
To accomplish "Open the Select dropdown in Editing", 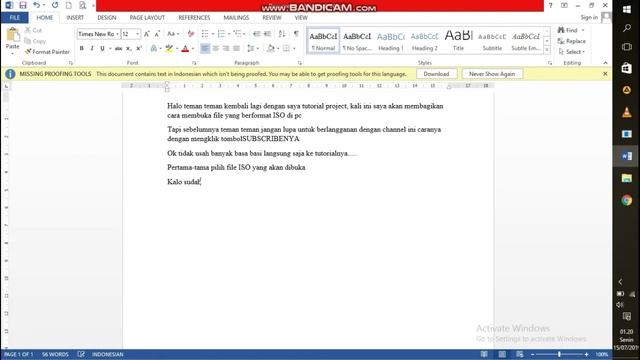I will (572, 52).
